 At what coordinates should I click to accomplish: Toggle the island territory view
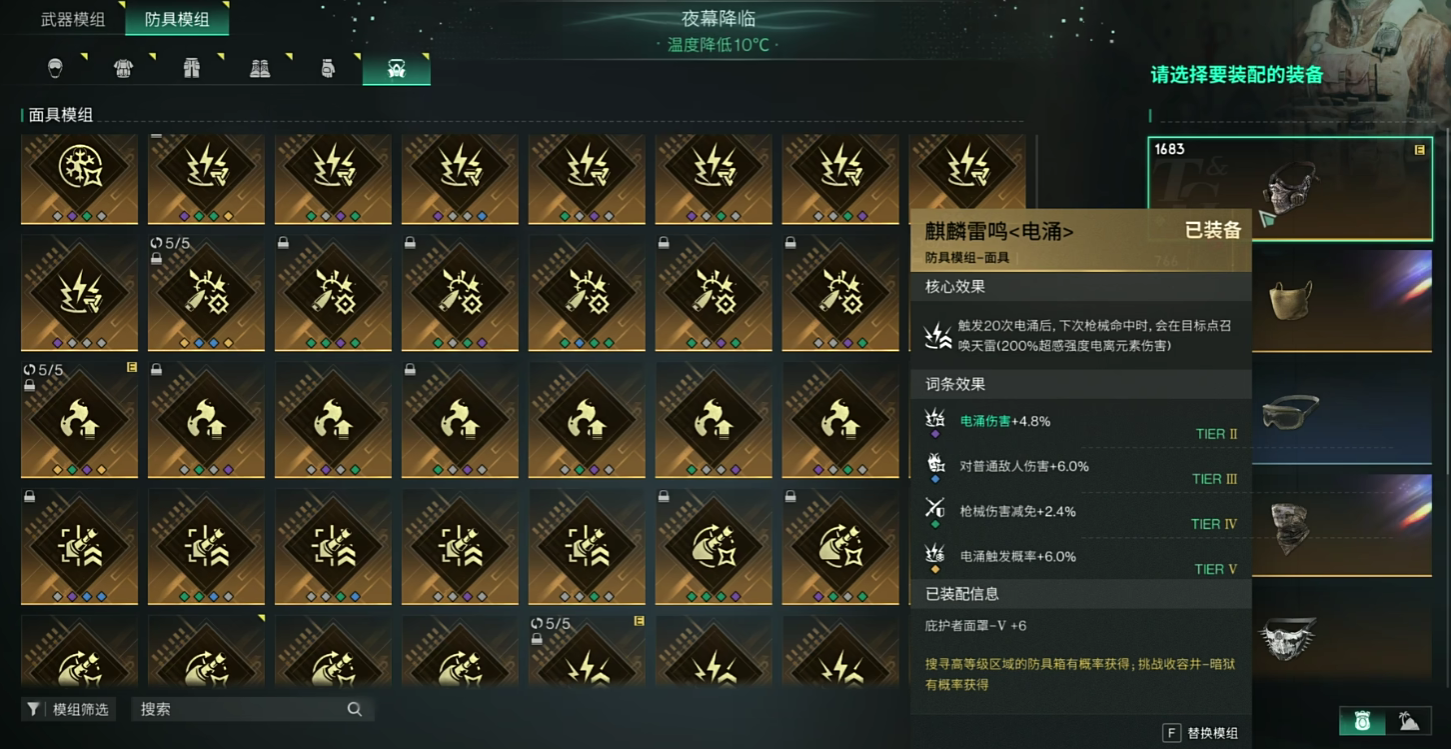tap(1409, 720)
